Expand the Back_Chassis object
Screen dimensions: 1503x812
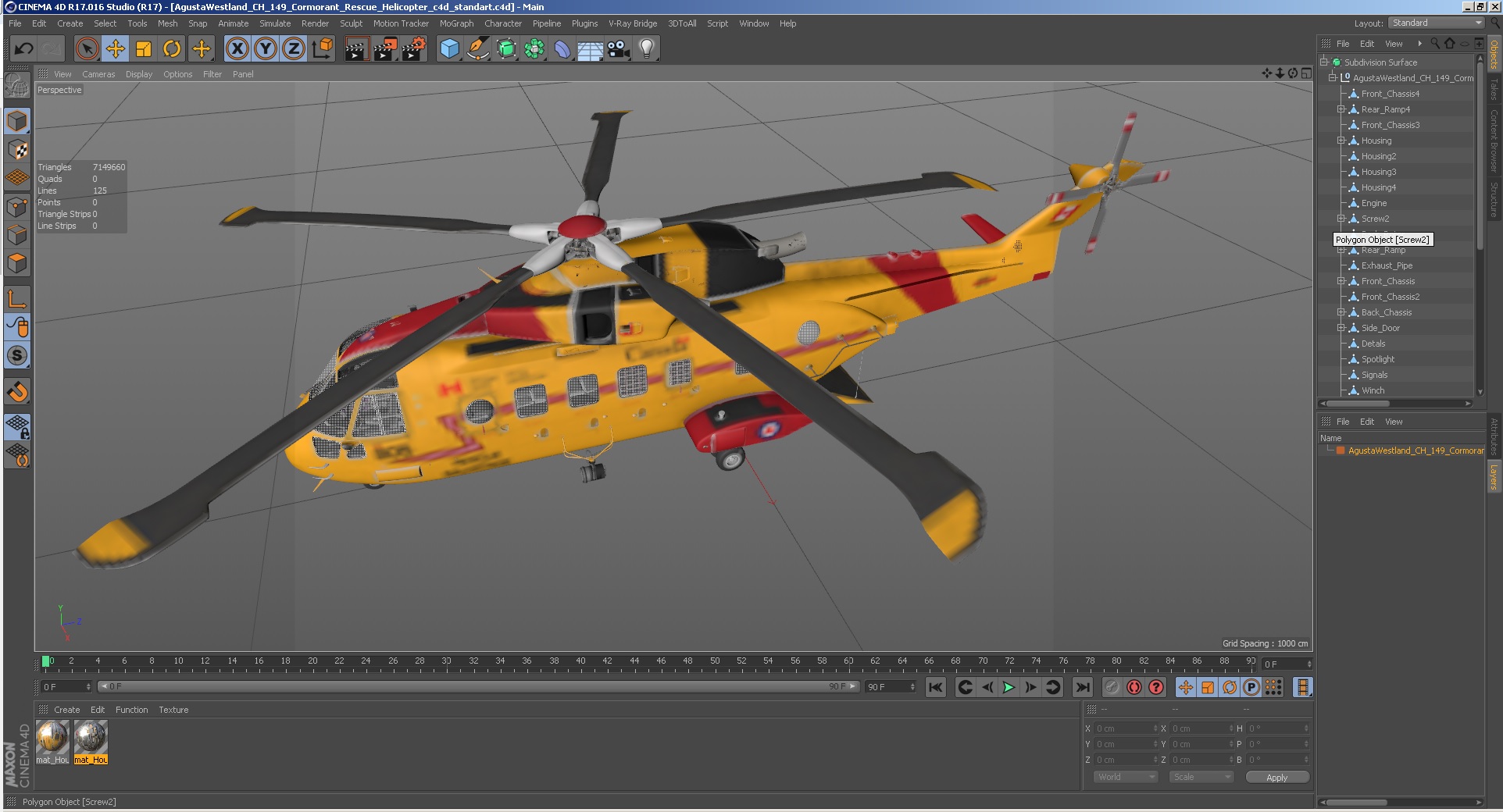(1341, 312)
